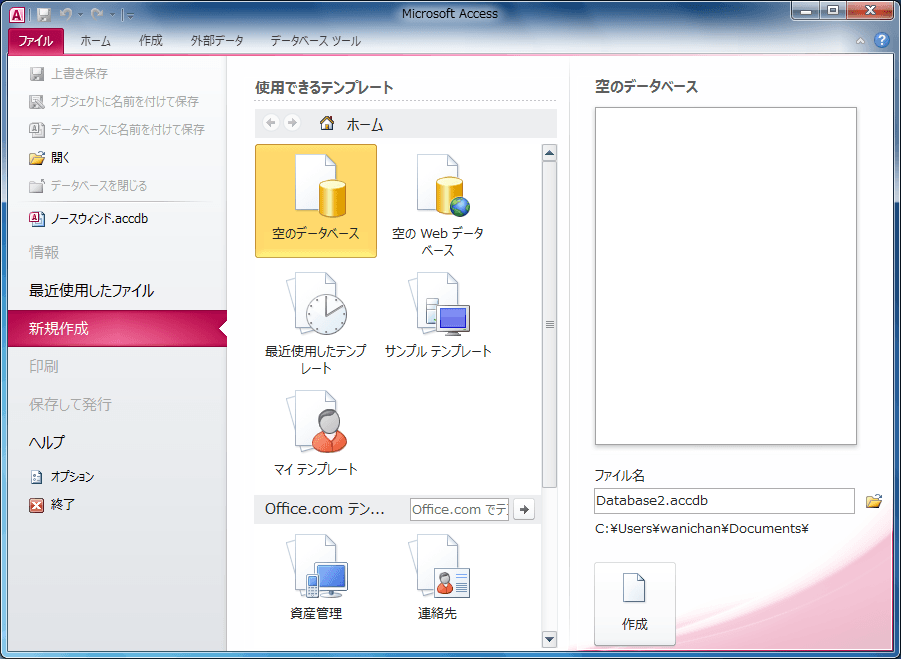Choose データベースに名前を付けて保存
Viewport: 901px width, 659px height.
pos(117,130)
